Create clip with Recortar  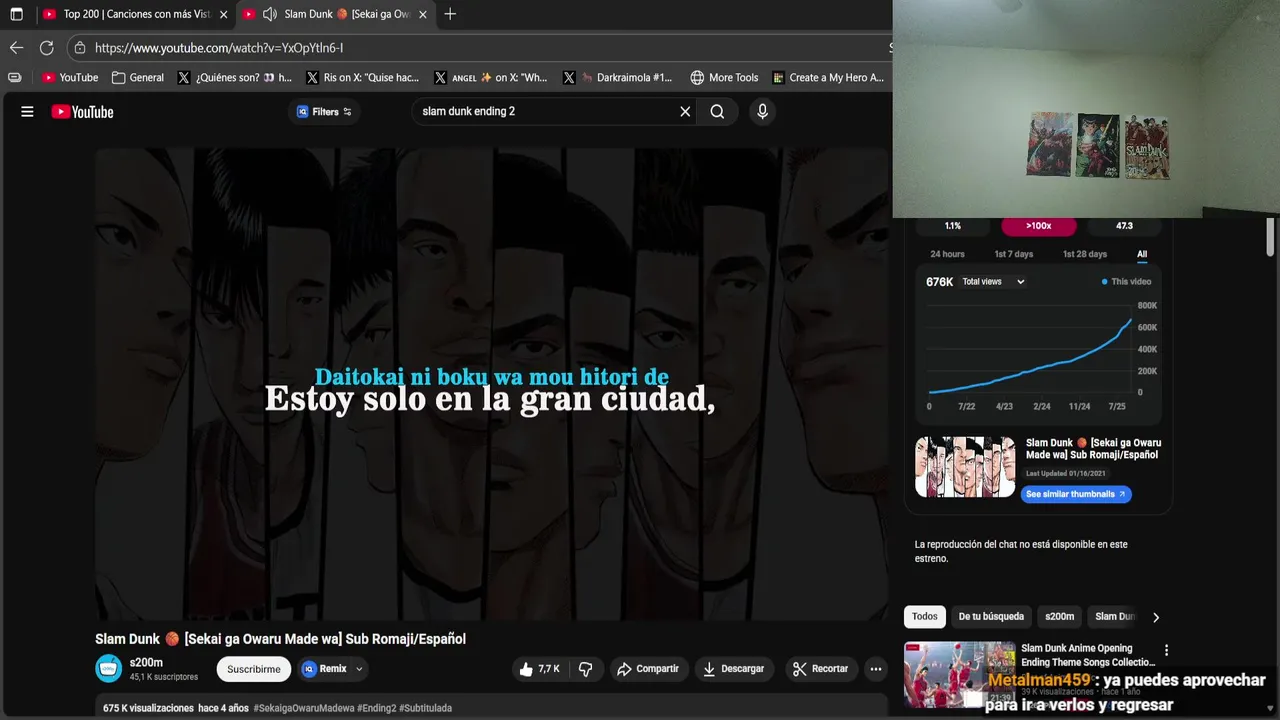pos(820,669)
